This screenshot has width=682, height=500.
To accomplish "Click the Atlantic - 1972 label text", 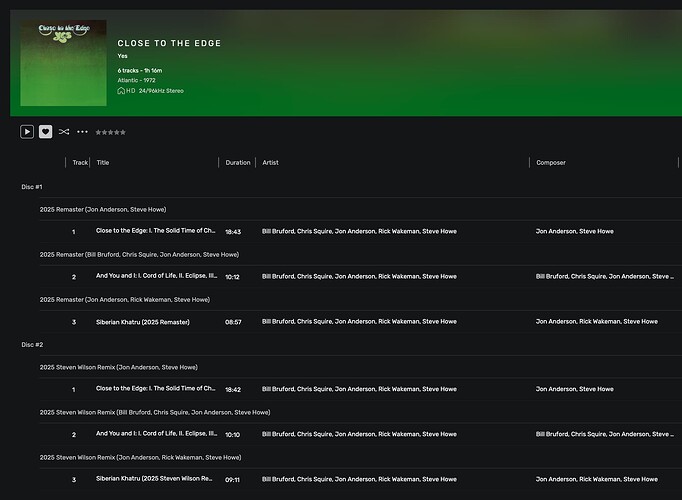I will 136,80.
